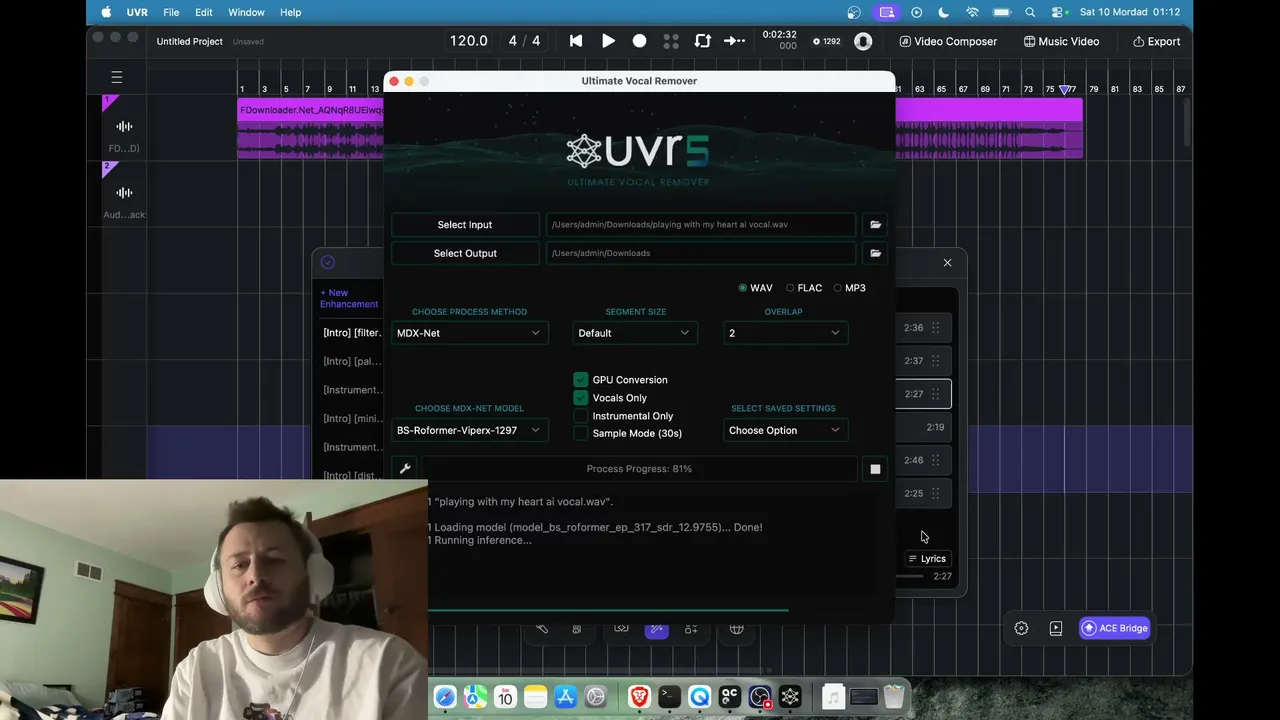Click the 2:36 item's drag handle

936,328
